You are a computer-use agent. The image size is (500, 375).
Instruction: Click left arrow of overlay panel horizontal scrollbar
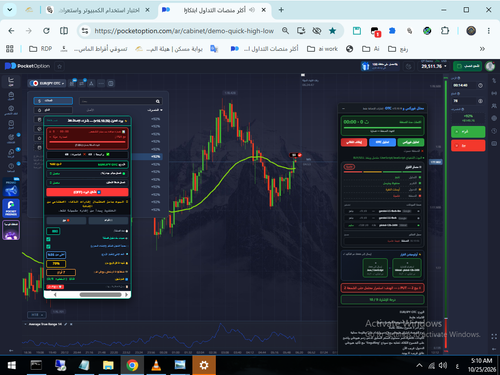coord(55,295)
